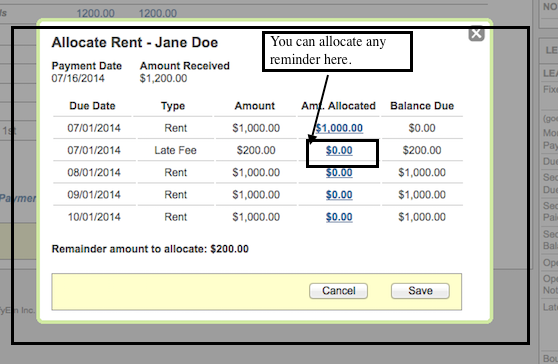Screen dimensions: 558x364
Task: Select the Amount Received $1,200.00 value
Action: click(x=163, y=78)
